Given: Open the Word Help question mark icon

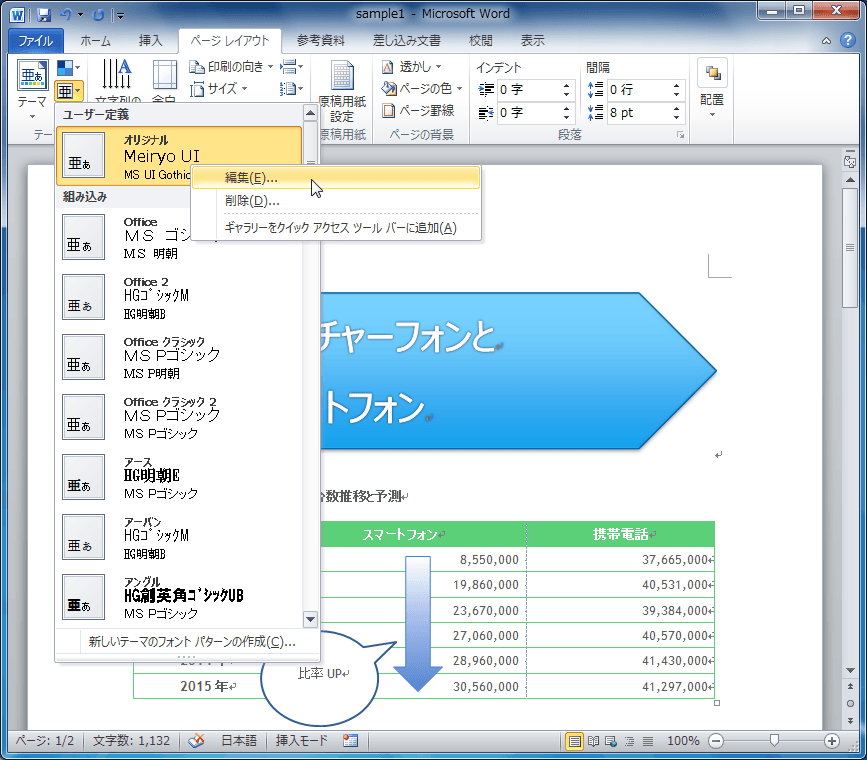Looking at the screenshot, I should click(848, 40).
